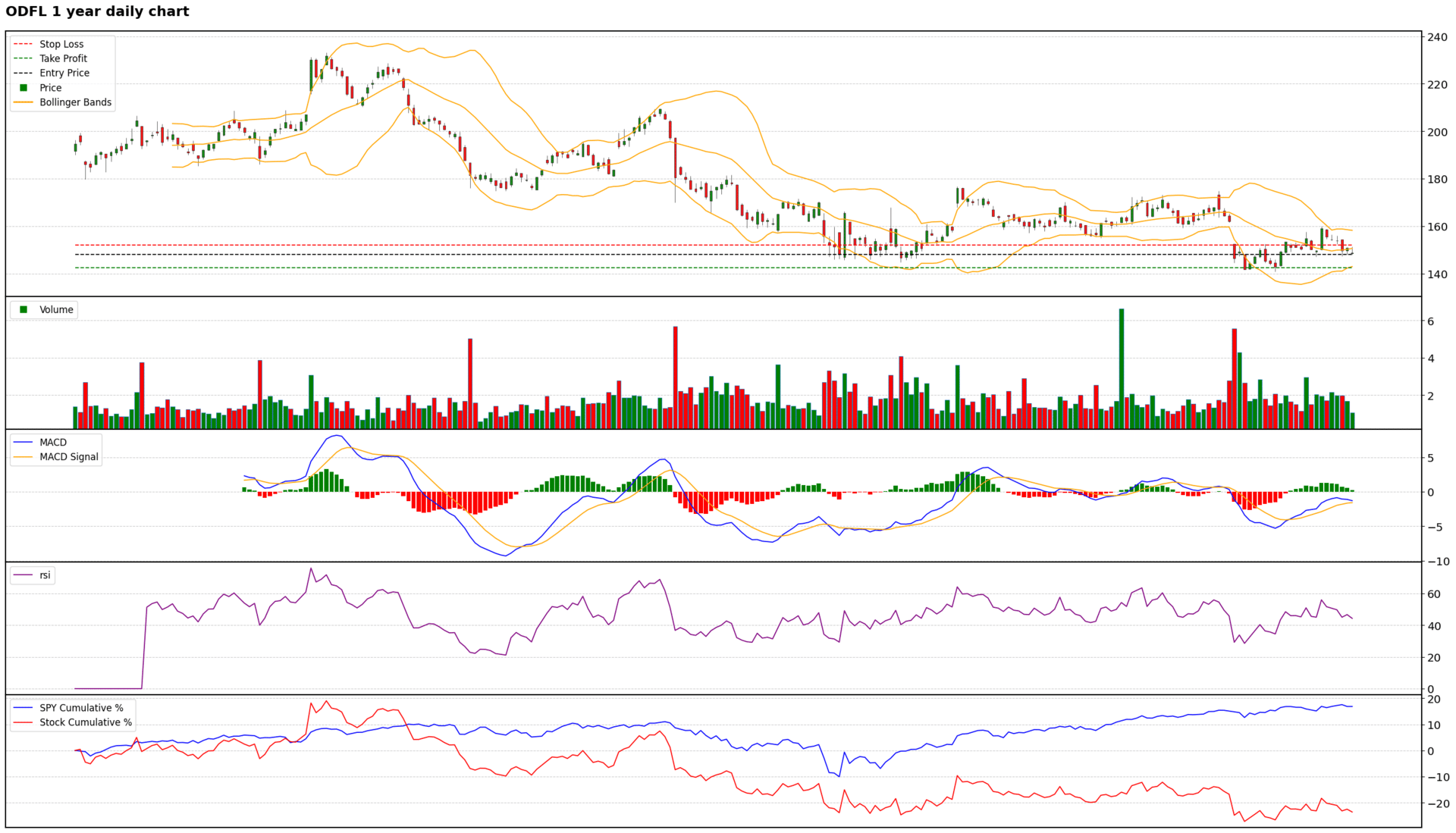The image size is (1456, 833).
Task: Click the 6 label on the volume axis
Action: pos(1431,321)
